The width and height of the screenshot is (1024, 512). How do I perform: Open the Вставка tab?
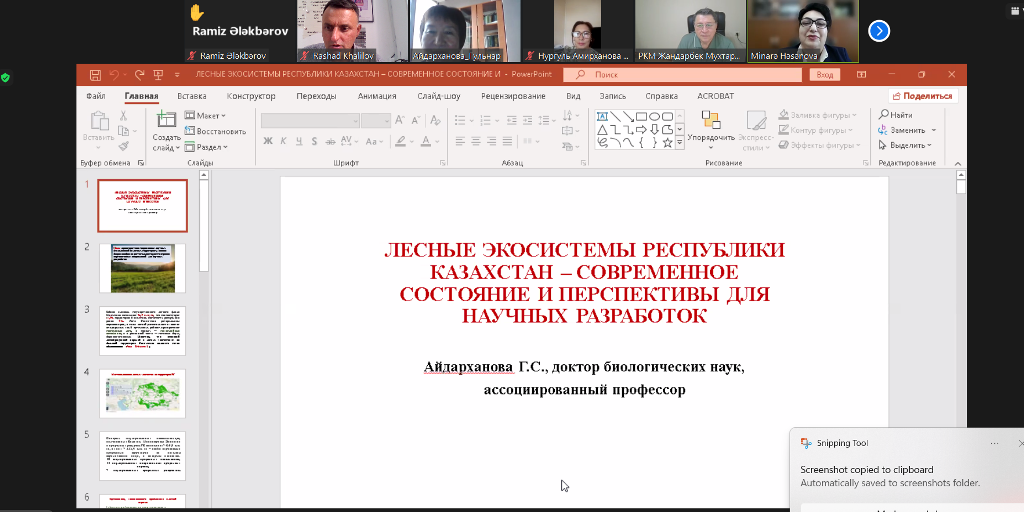point(192,96)
